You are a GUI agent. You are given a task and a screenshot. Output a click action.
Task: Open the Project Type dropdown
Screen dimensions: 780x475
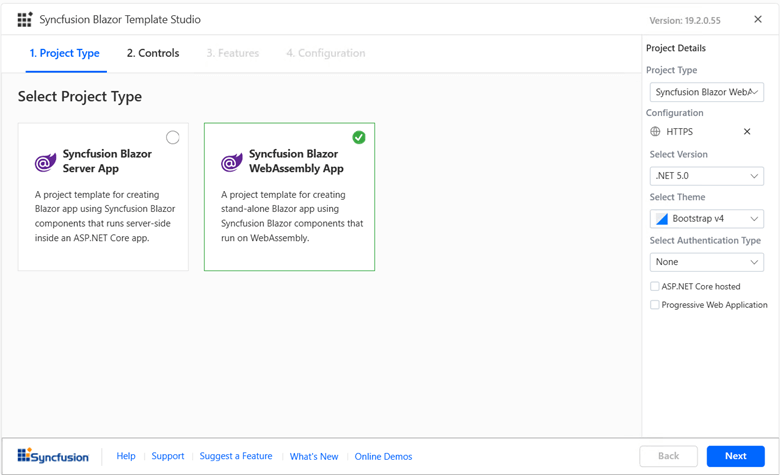coord(706,92)
